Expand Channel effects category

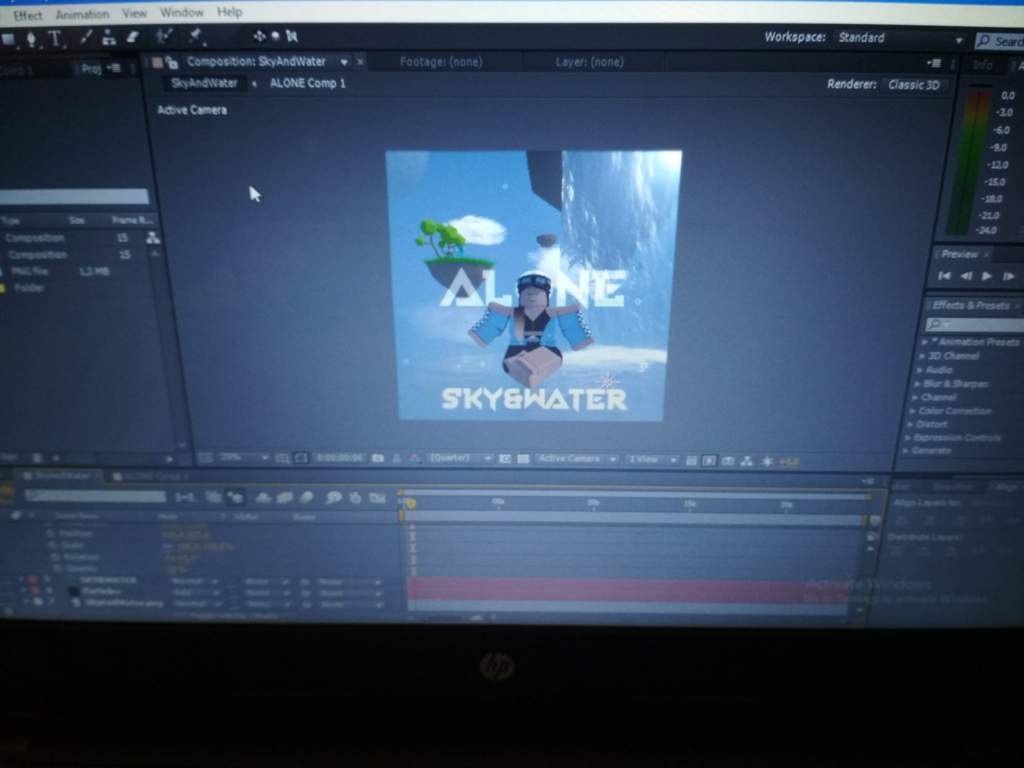pos(914,397)
